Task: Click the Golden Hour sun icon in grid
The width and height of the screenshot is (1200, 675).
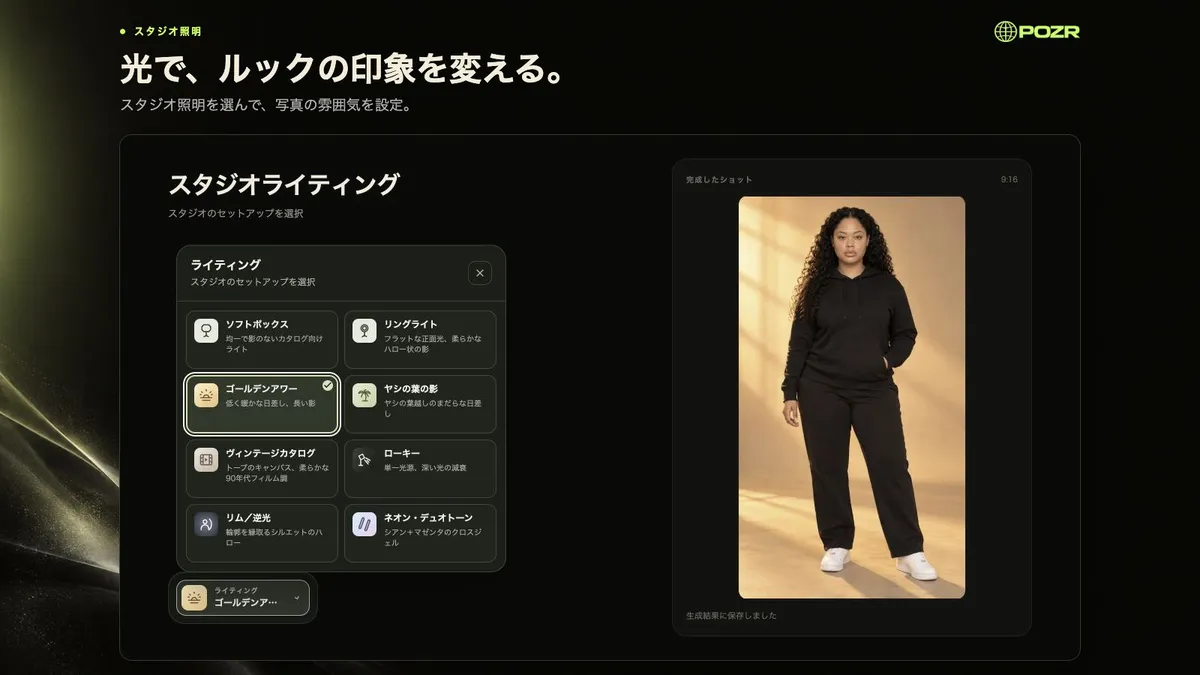Action: [x=207, y=395]
